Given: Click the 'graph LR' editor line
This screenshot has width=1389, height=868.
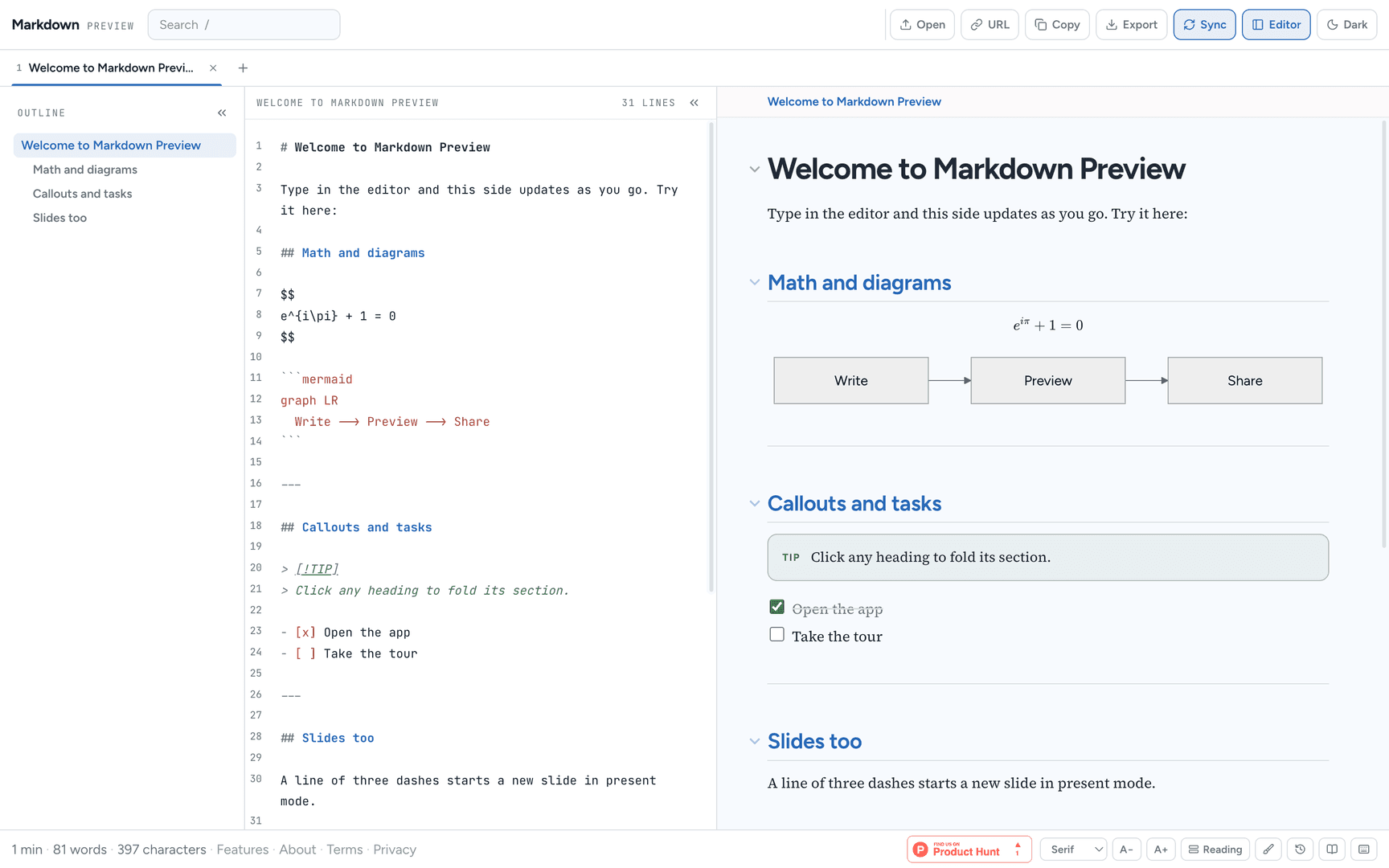Looking at the screenshot, I should [309, 400].
